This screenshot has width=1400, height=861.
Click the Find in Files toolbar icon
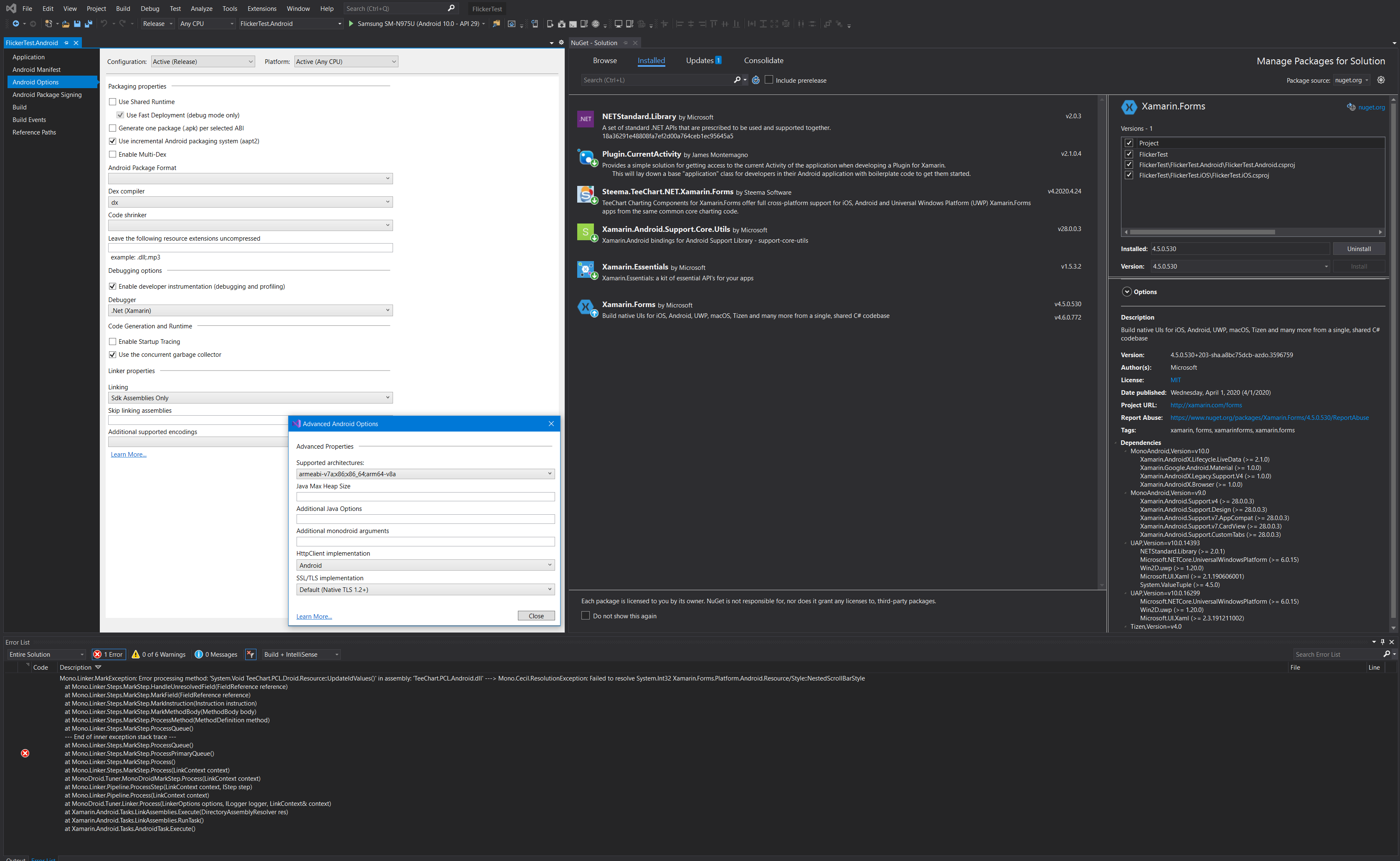click(x=497, y=23)
